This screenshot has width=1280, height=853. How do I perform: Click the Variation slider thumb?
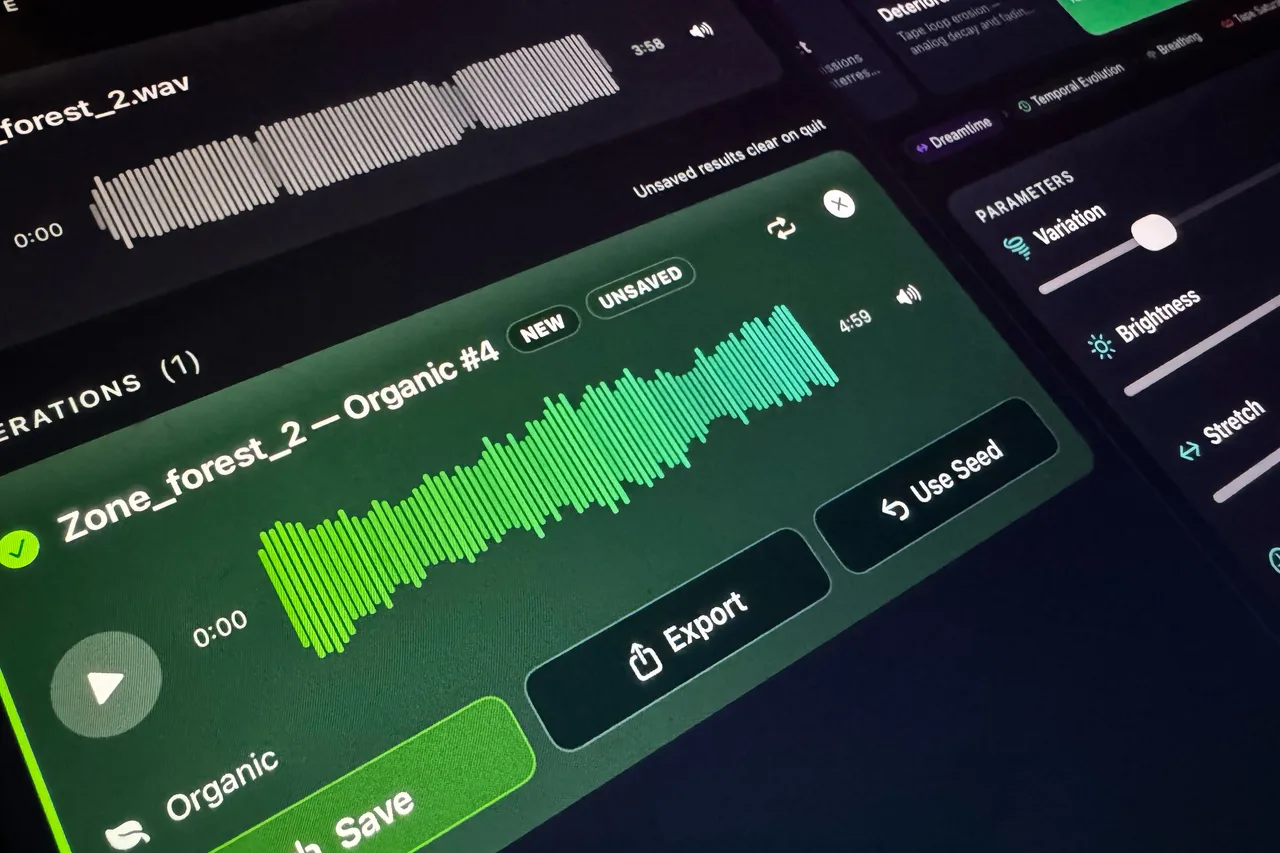point(1154,232)
